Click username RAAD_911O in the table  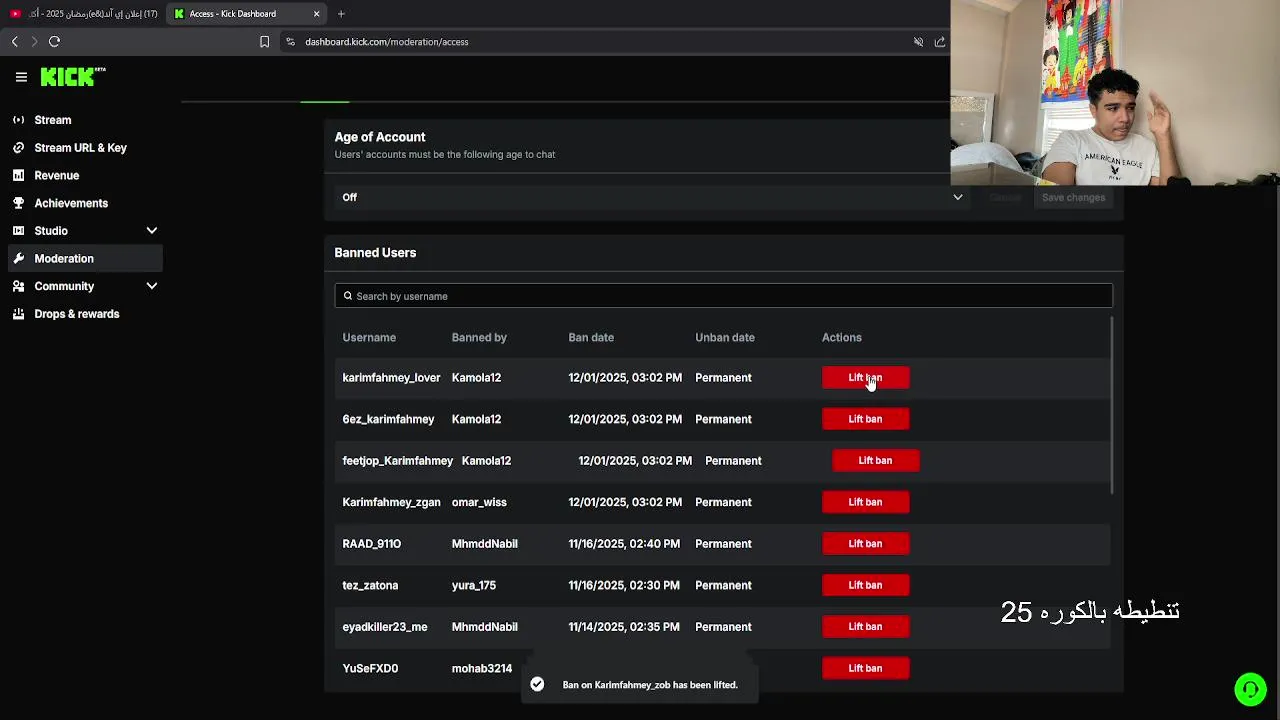tap(372, 544)
